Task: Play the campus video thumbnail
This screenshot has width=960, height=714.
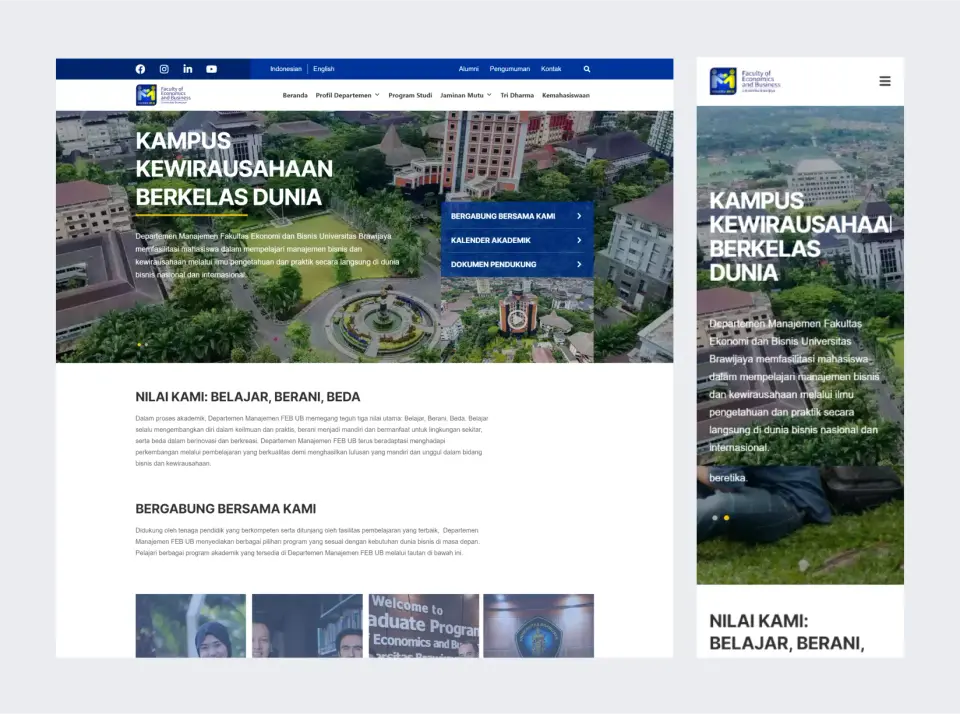Action: click(517, 319)
